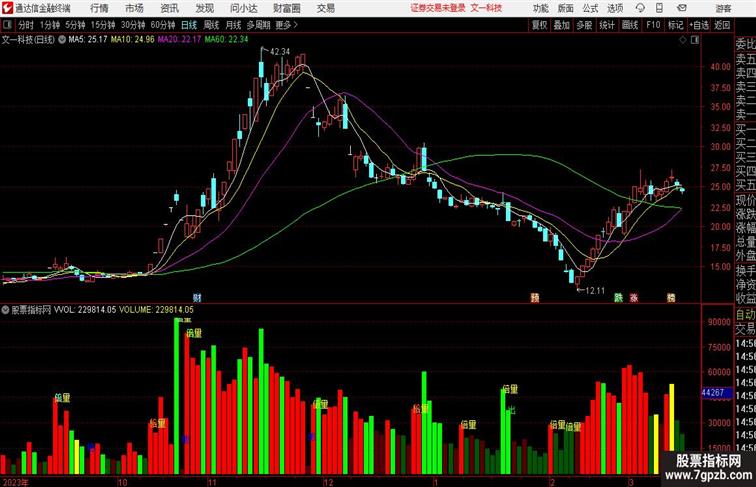Click the red 涨 marker under the chart
The height and width of the screenshot is (487, 756).
[634, 298]
